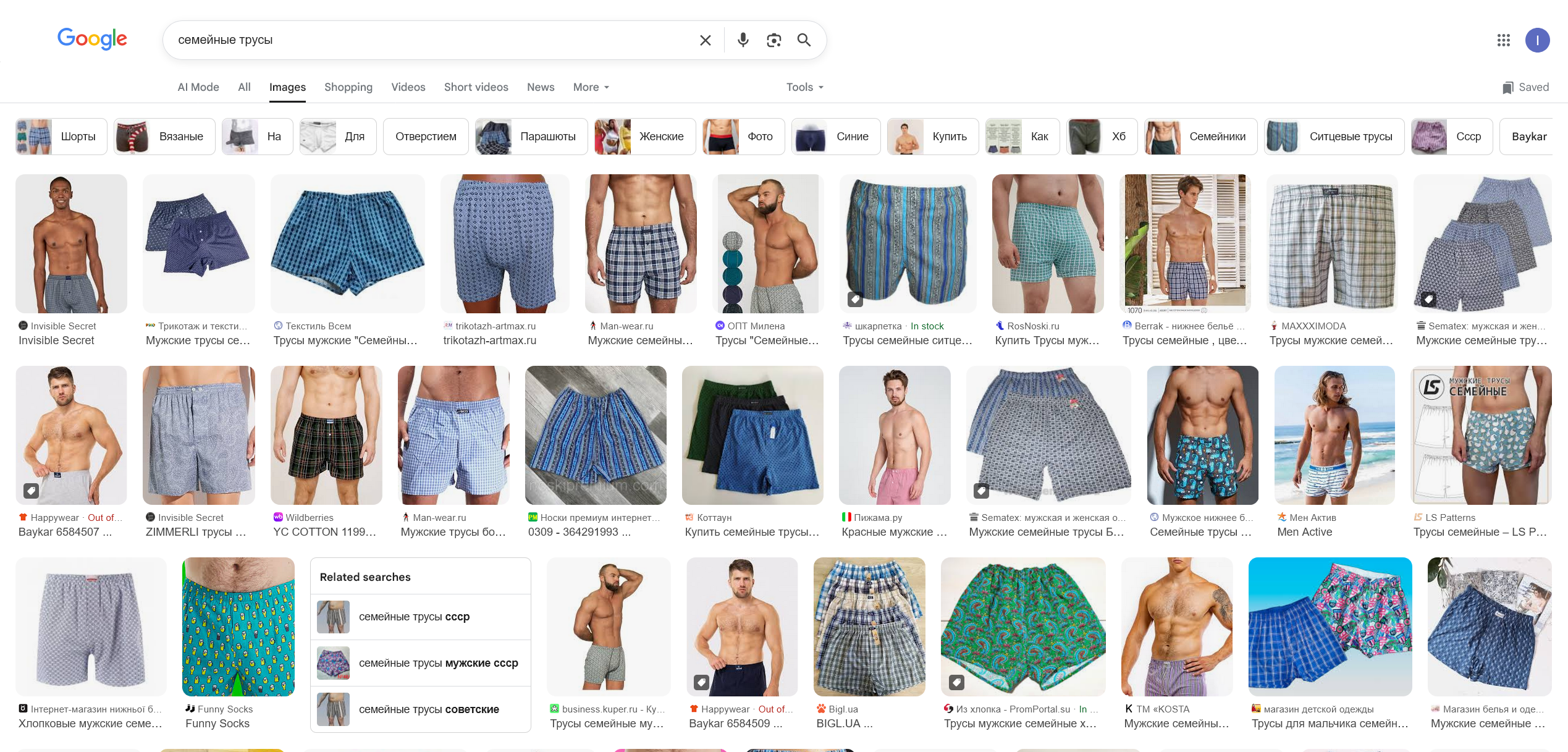Open the RosNoski.ru Купить Трусы link
Image resolution: width=1568 pixels, height=752 pixels.
tap(1047, 340)
